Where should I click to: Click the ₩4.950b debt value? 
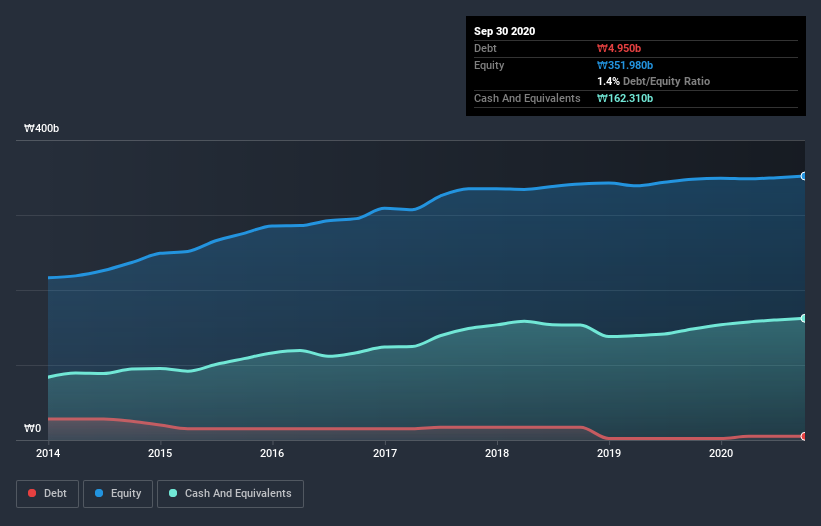click(619, 48)
